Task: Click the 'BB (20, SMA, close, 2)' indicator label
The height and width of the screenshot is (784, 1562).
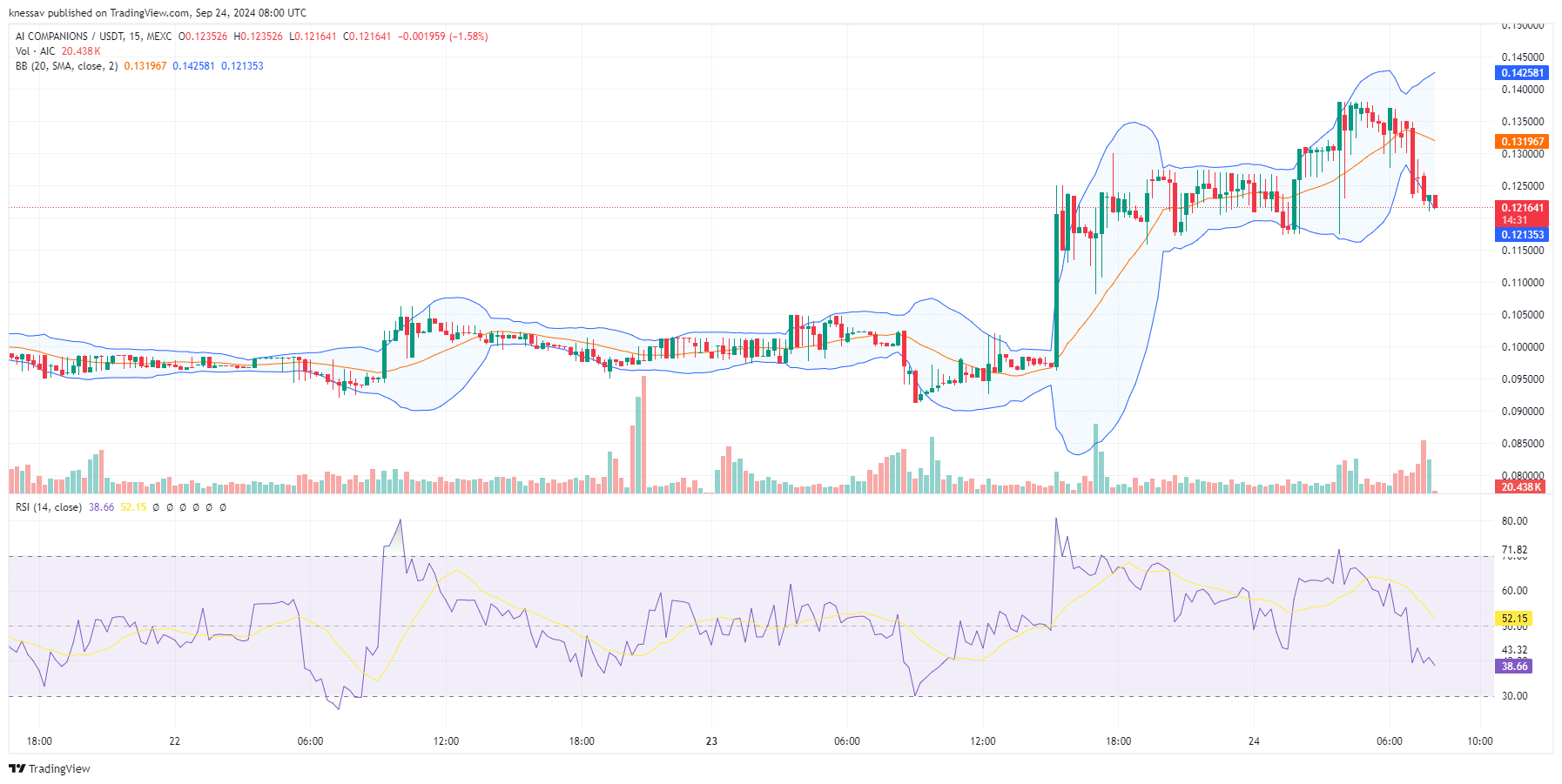Action: [66, 66]
